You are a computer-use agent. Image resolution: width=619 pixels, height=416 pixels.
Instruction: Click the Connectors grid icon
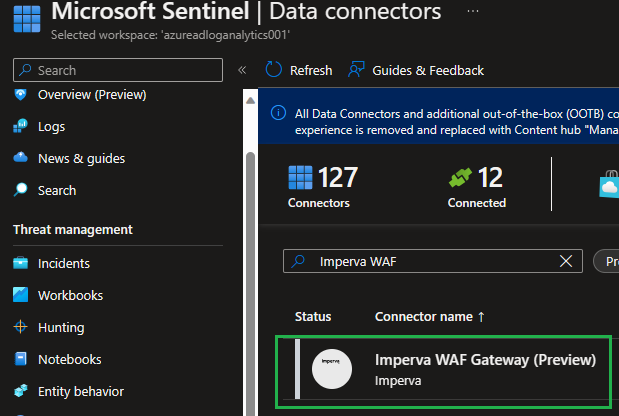[300, 178]
